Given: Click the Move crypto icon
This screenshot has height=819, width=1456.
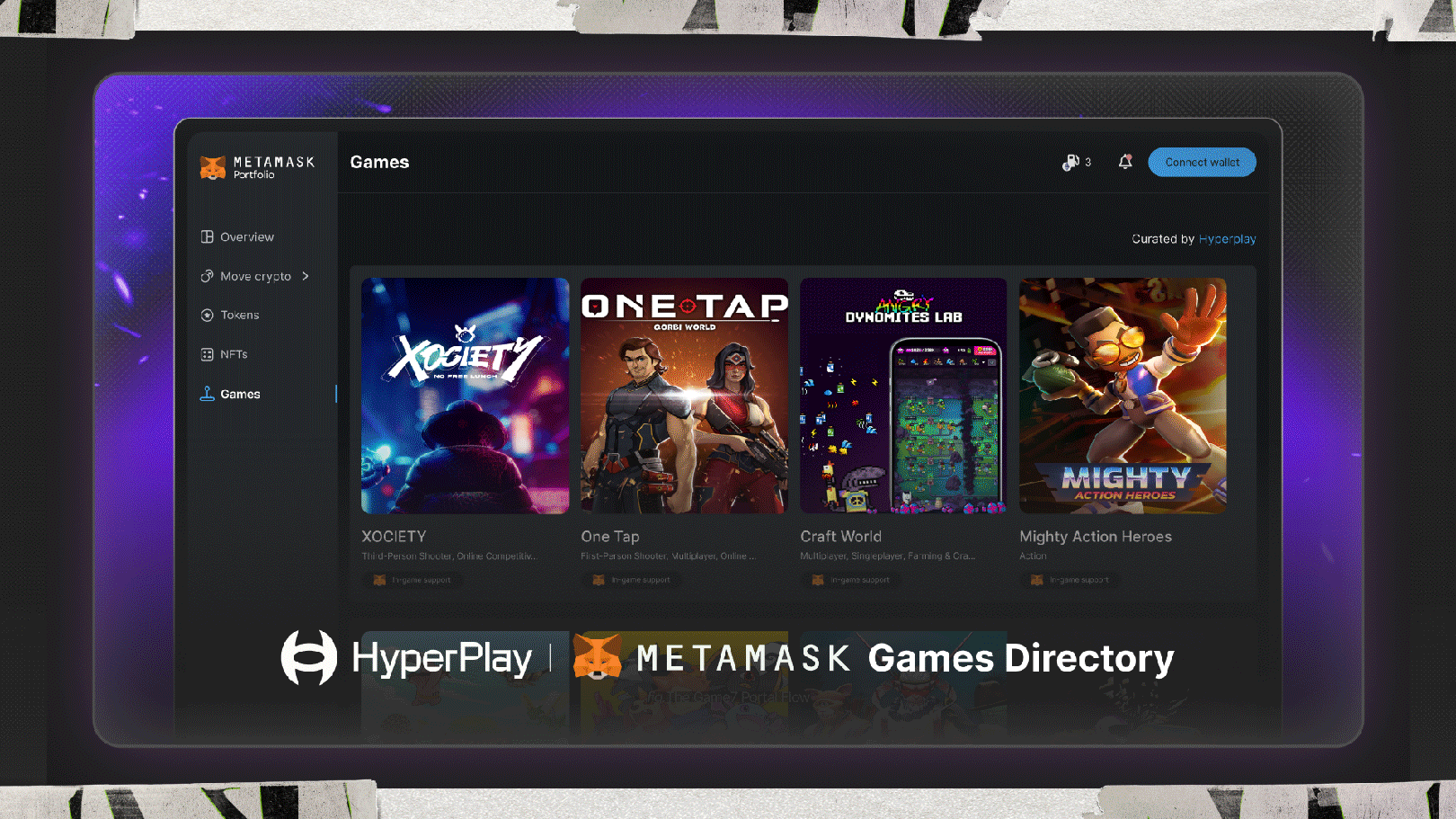Looking at the screenshot, I should pos(208,276).
